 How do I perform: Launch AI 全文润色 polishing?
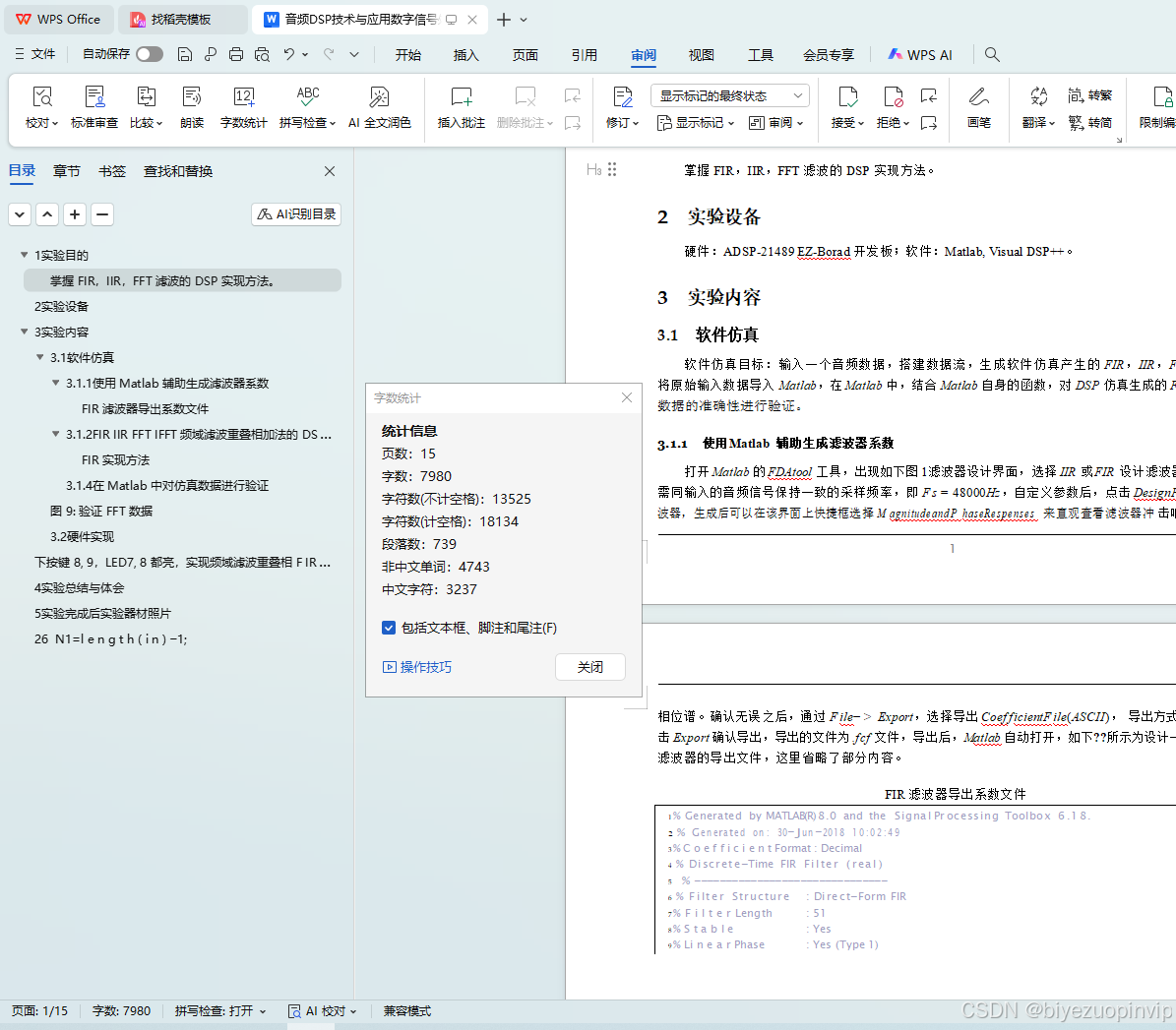pos(380,107)
